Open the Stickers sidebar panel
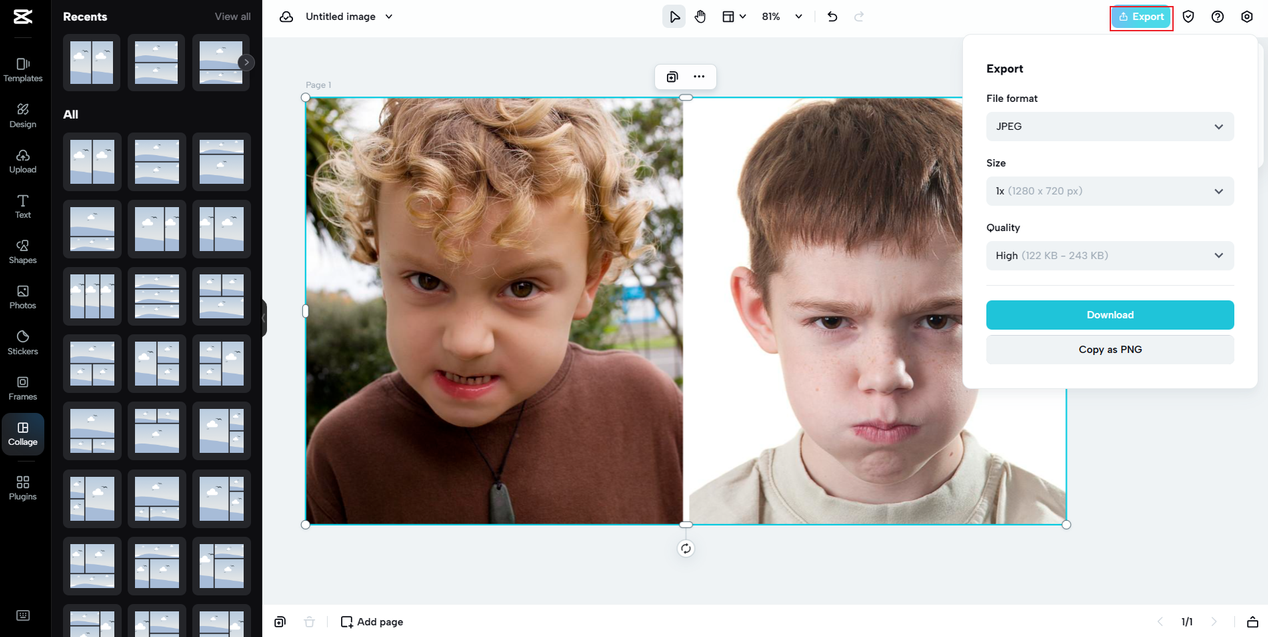 tap(23, 342)
